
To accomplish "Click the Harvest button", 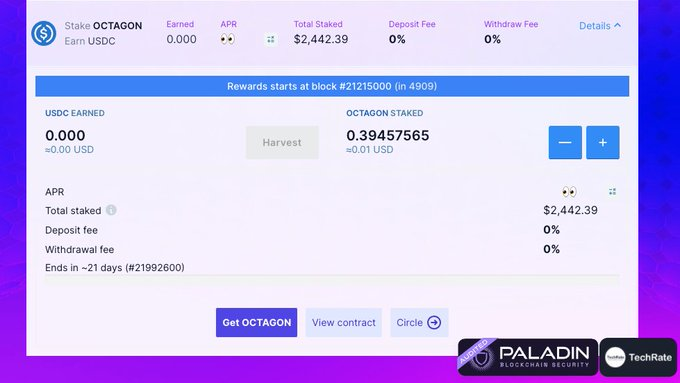I will coord(282,142).
